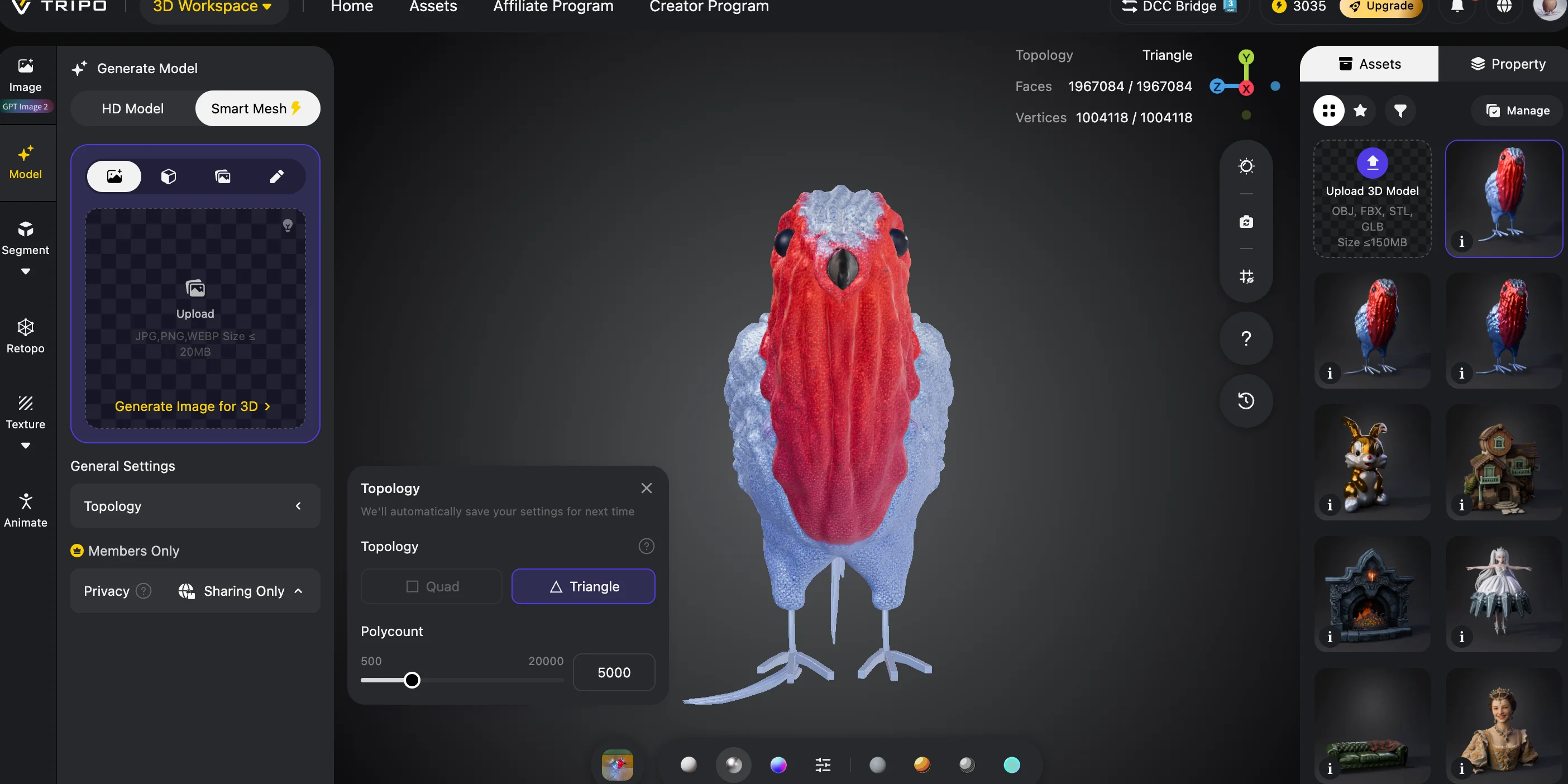Select the gray material sphere
This screenshot has width=1568, height=784.
(877, 764)
